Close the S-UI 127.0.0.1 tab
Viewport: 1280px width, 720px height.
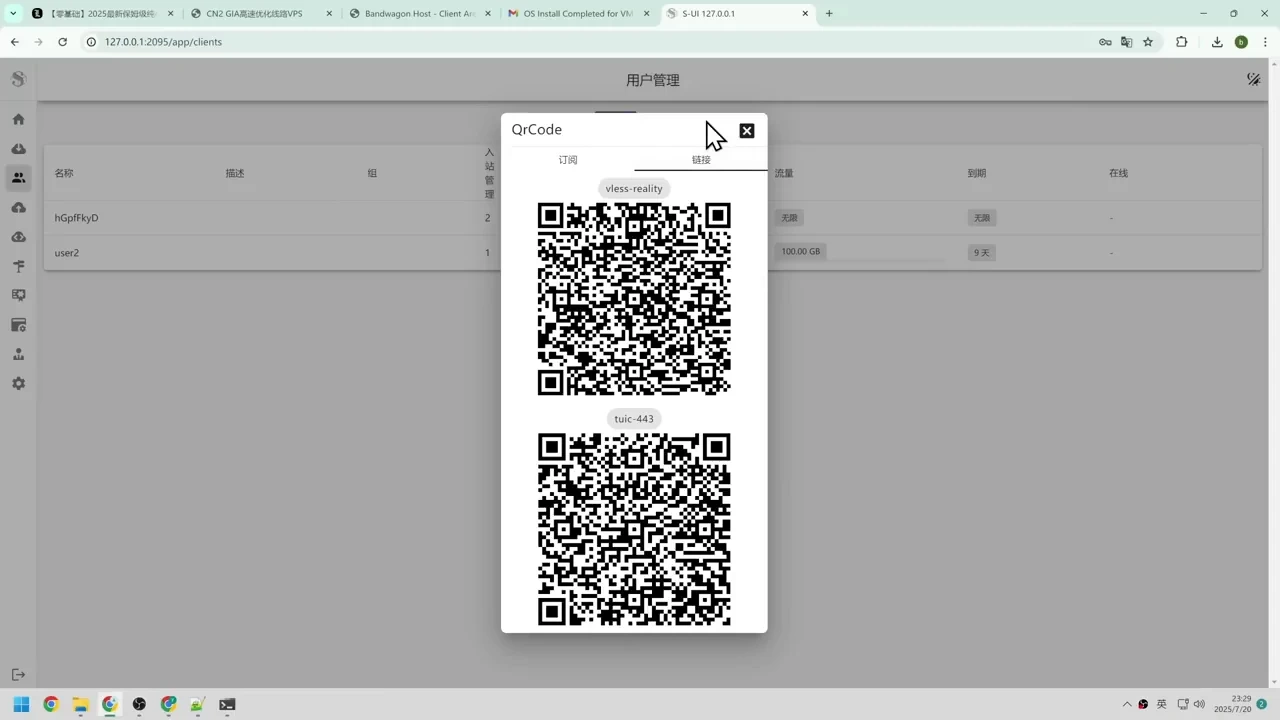click(805, 14)
